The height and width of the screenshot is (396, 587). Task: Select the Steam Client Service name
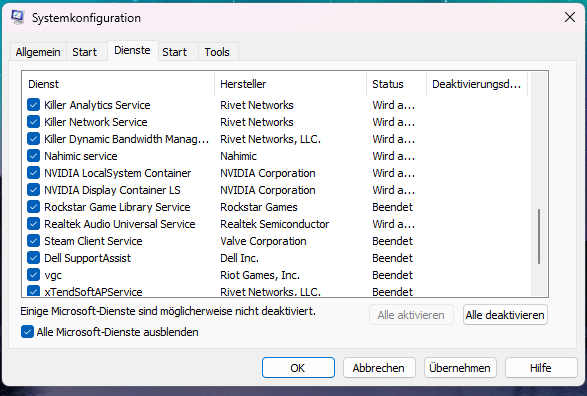(x=93, y=241)
